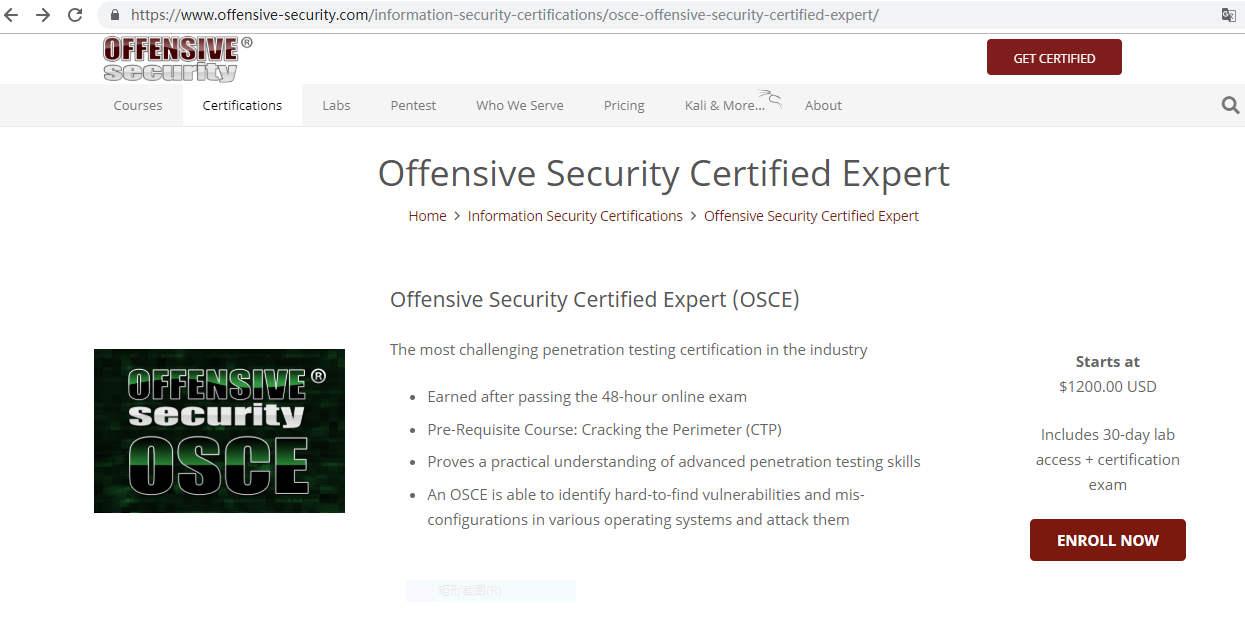Click the 'Includes 30-day lab access' text
Image resolution: width=1245 pixels, height=628 pixels.
(1108, 460)
